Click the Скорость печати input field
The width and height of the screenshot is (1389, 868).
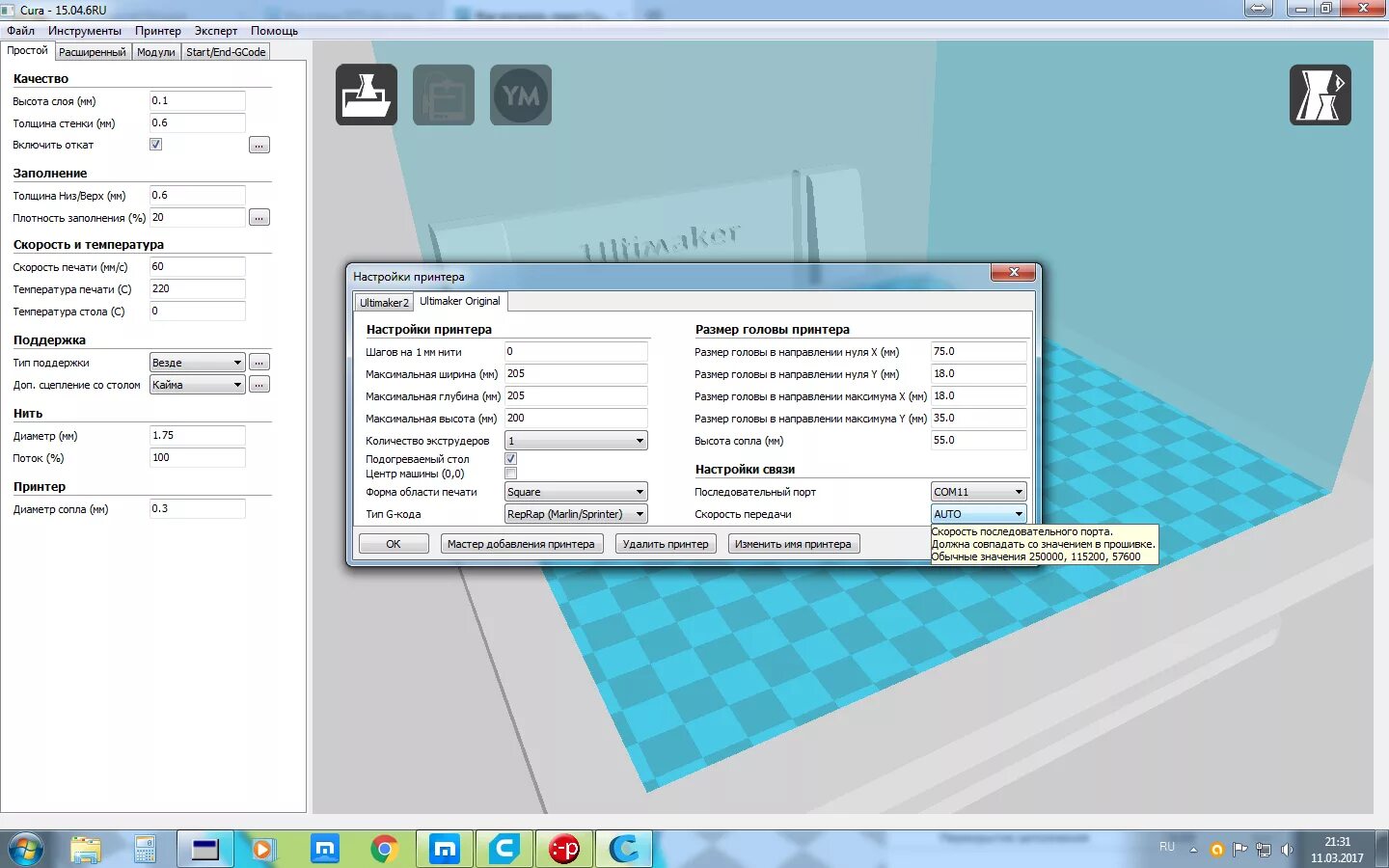pyautogui.click(x=197, y=266)
